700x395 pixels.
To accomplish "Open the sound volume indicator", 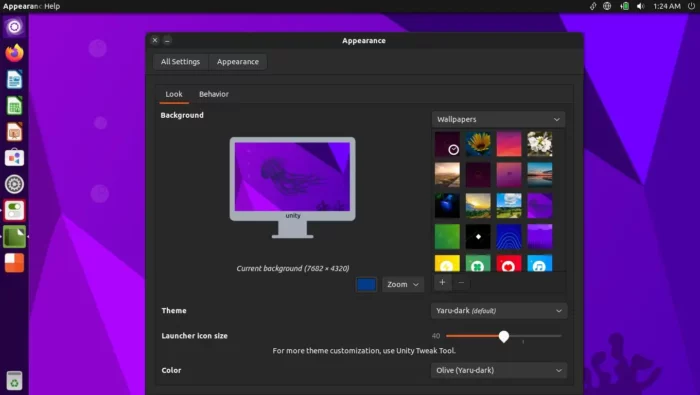I will point(641,6).
